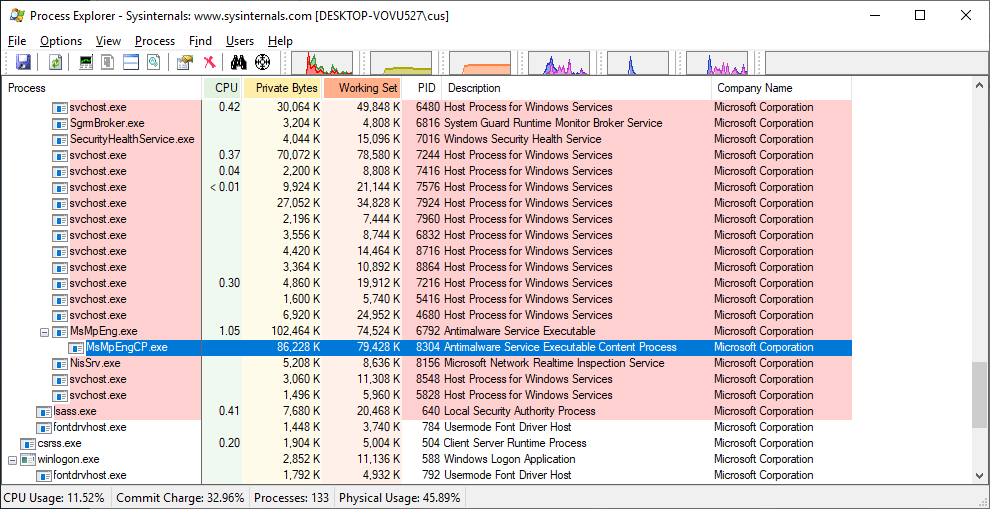
Task: Sort by Private Bytes column header
Action: (283, 88)
